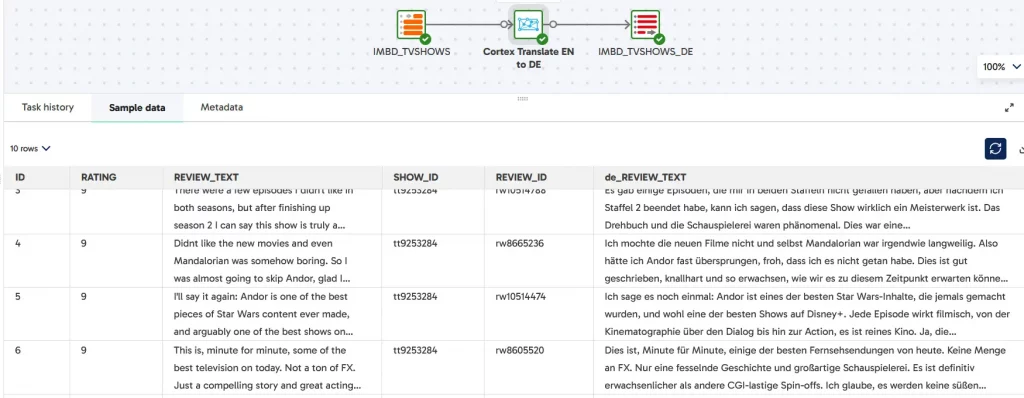
Task: Grab the panel resize handle above tabs
Action: click(522, 99)
